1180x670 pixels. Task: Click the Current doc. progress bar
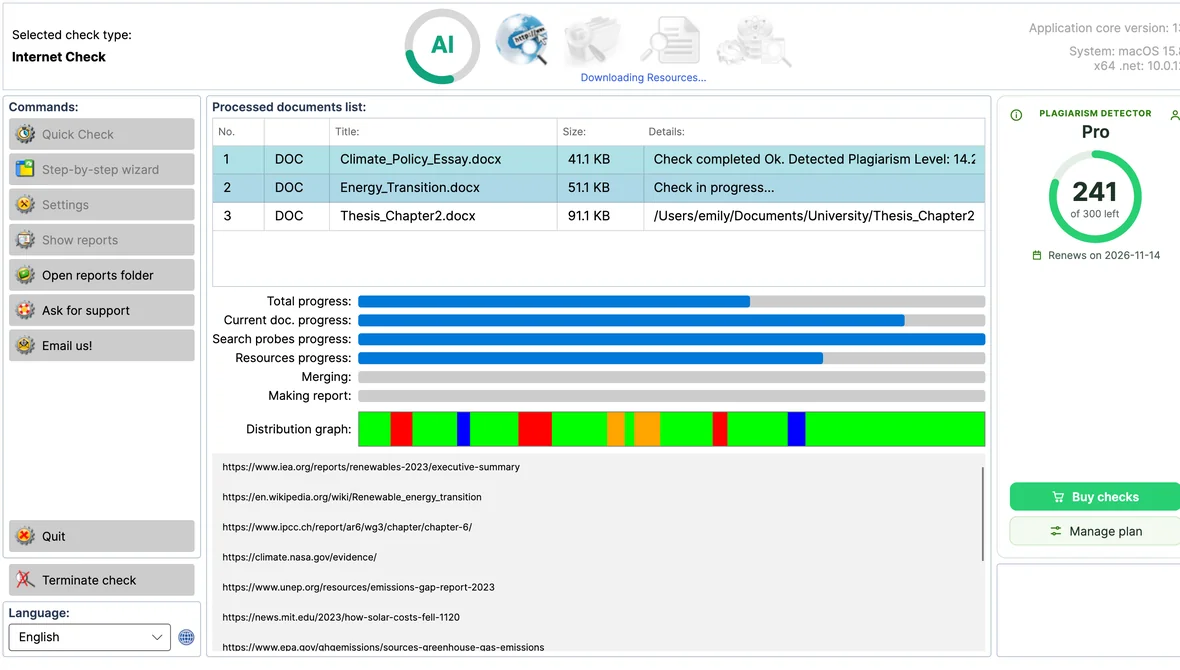[671, 321]
